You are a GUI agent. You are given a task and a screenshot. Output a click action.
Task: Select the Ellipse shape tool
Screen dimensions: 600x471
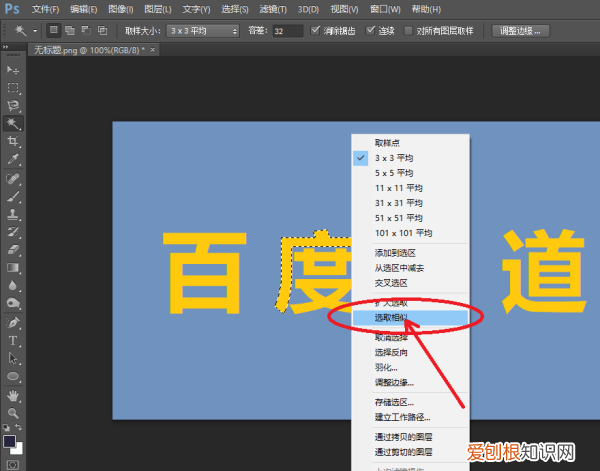13,376
